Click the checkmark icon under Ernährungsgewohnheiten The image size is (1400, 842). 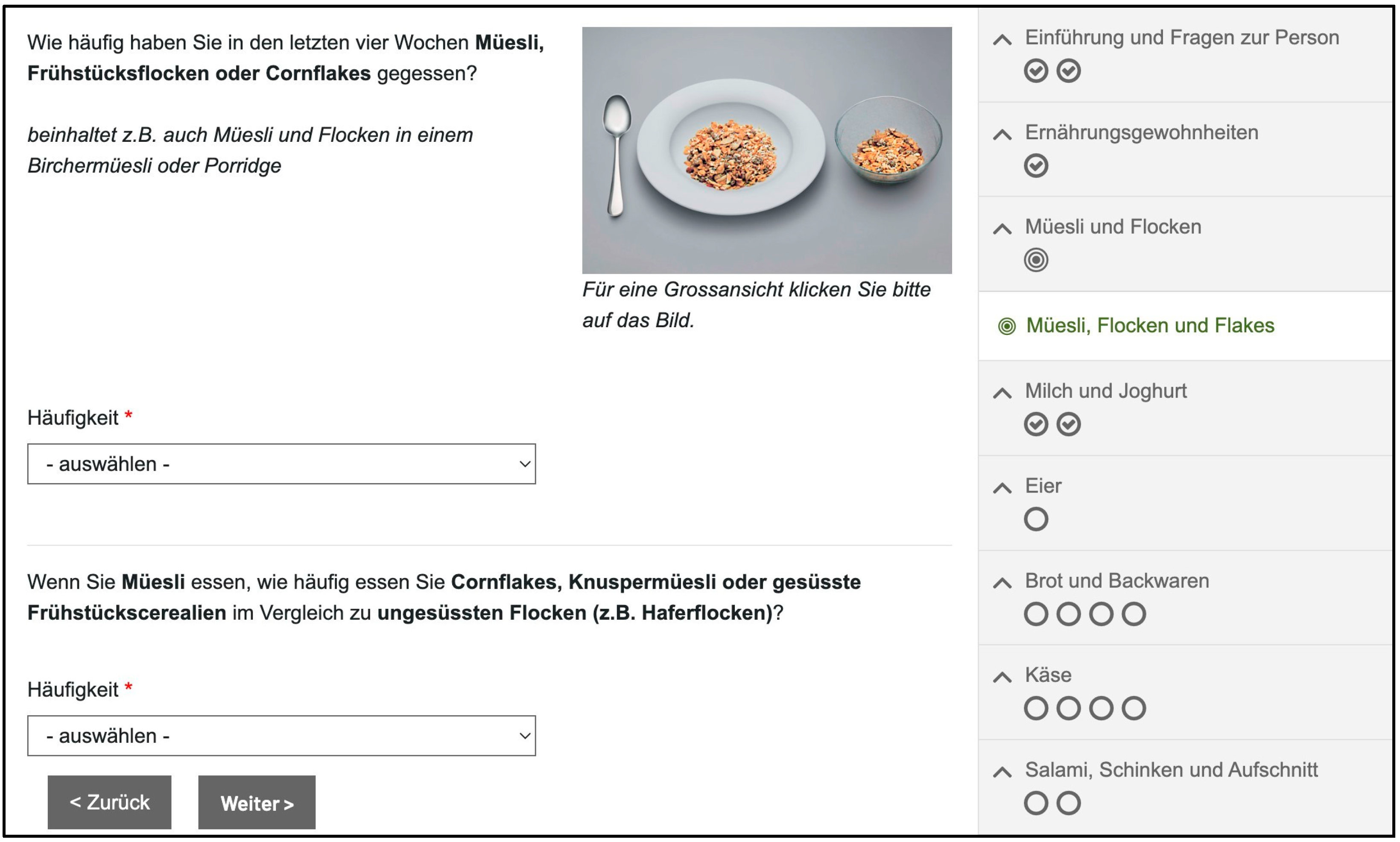pyautogui.click(x=1035, y=166)
